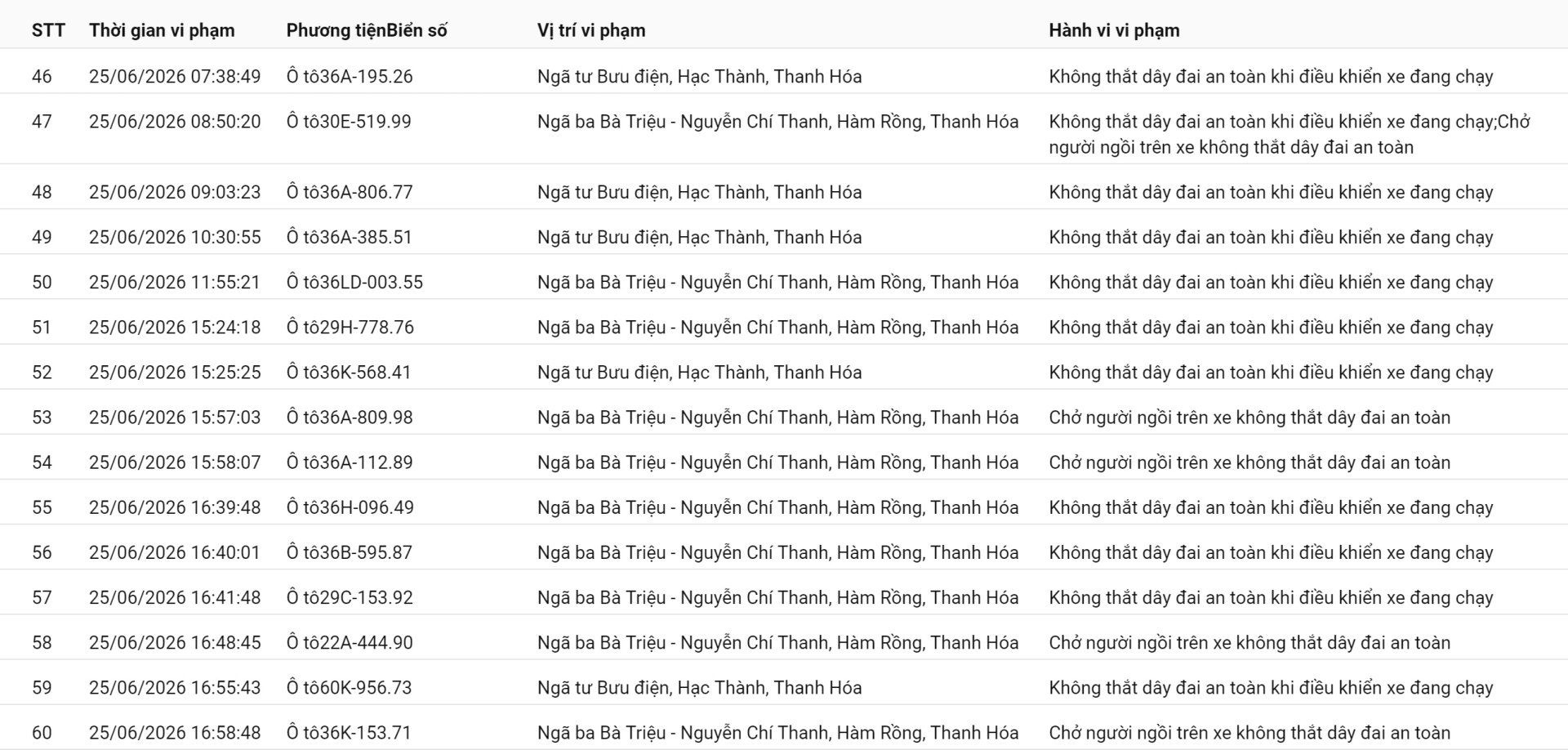
Task: Click row number 57
Action: (42, 598)
